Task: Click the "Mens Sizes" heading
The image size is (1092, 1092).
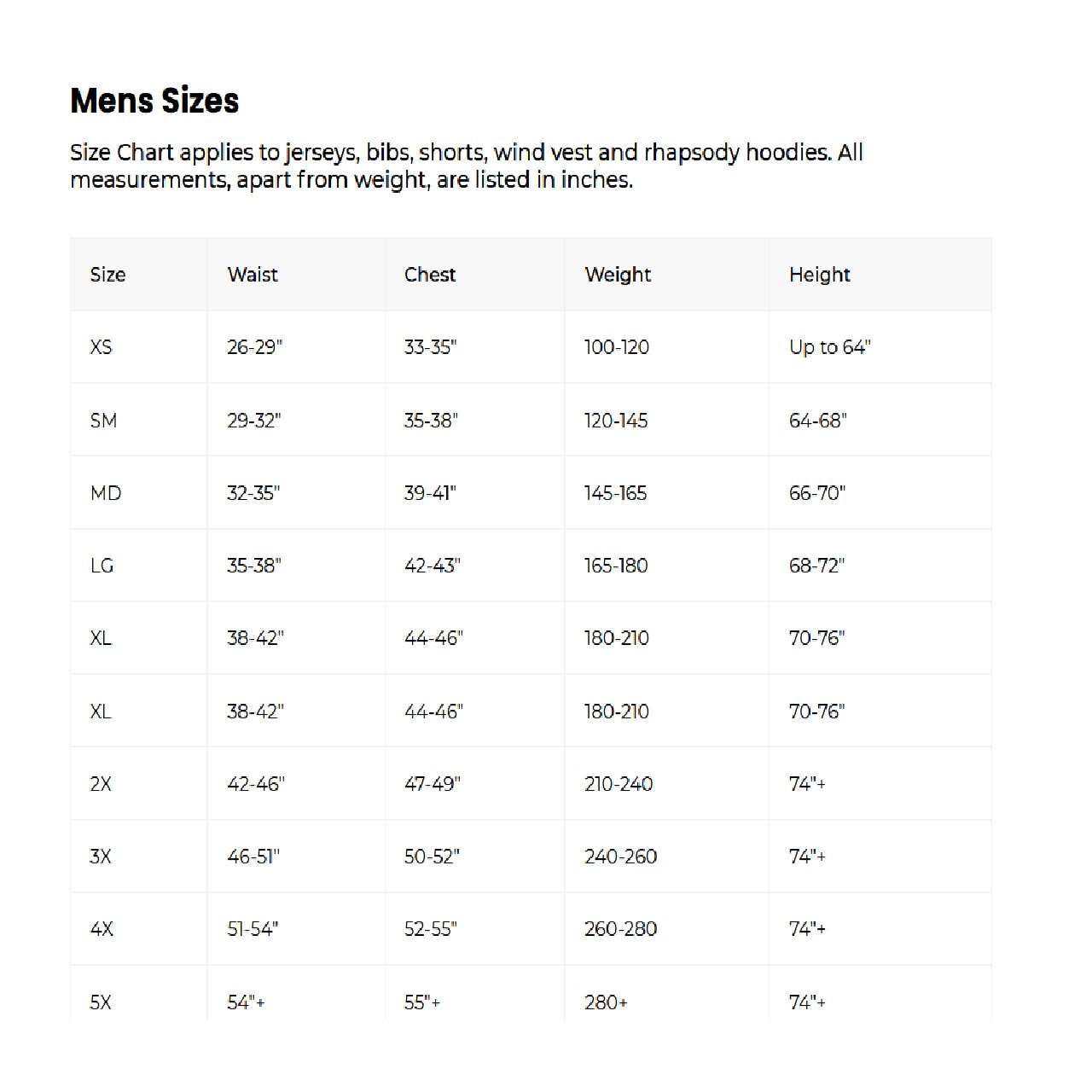Action: (154, 101)
